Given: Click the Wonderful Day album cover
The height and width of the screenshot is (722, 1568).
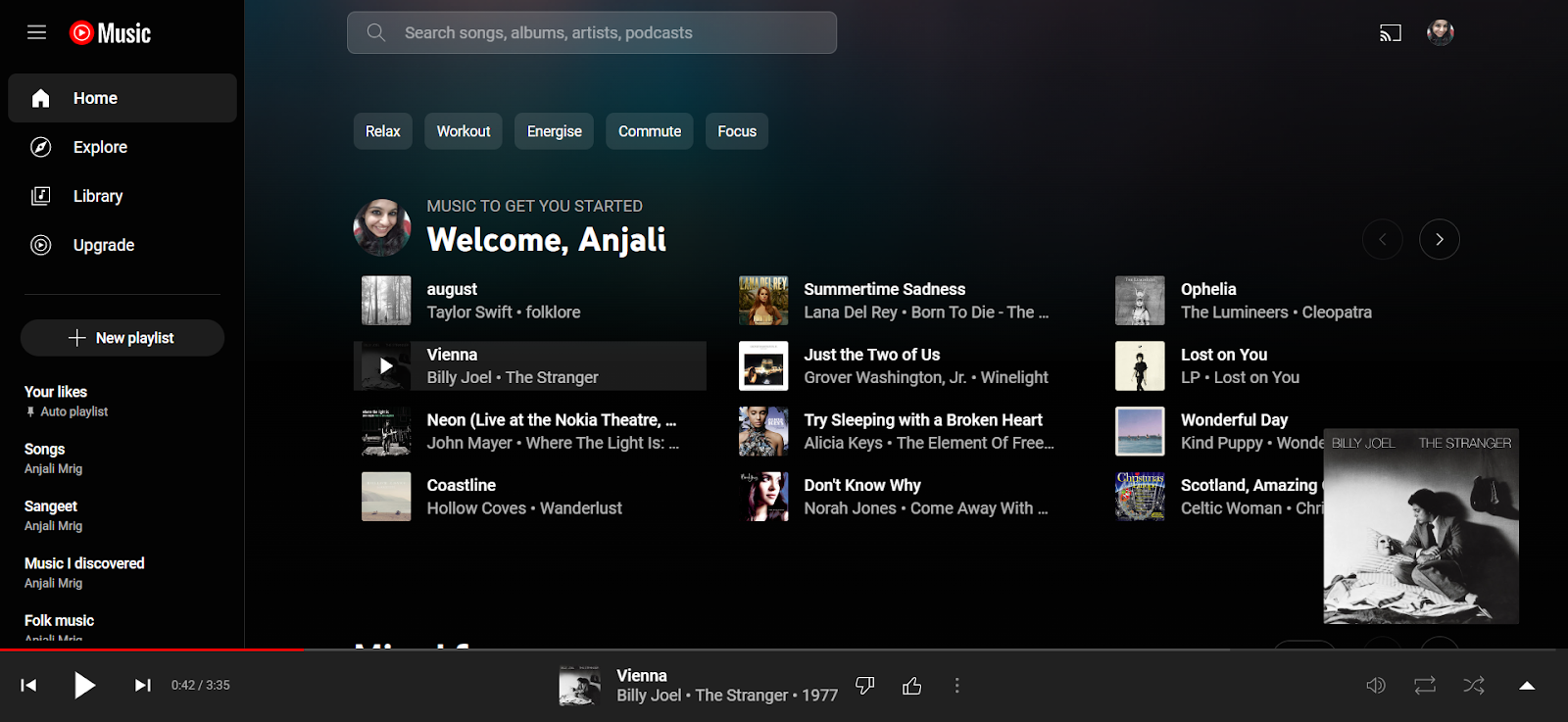Looking at the screenshot, I should click(x=1140, y=431).
